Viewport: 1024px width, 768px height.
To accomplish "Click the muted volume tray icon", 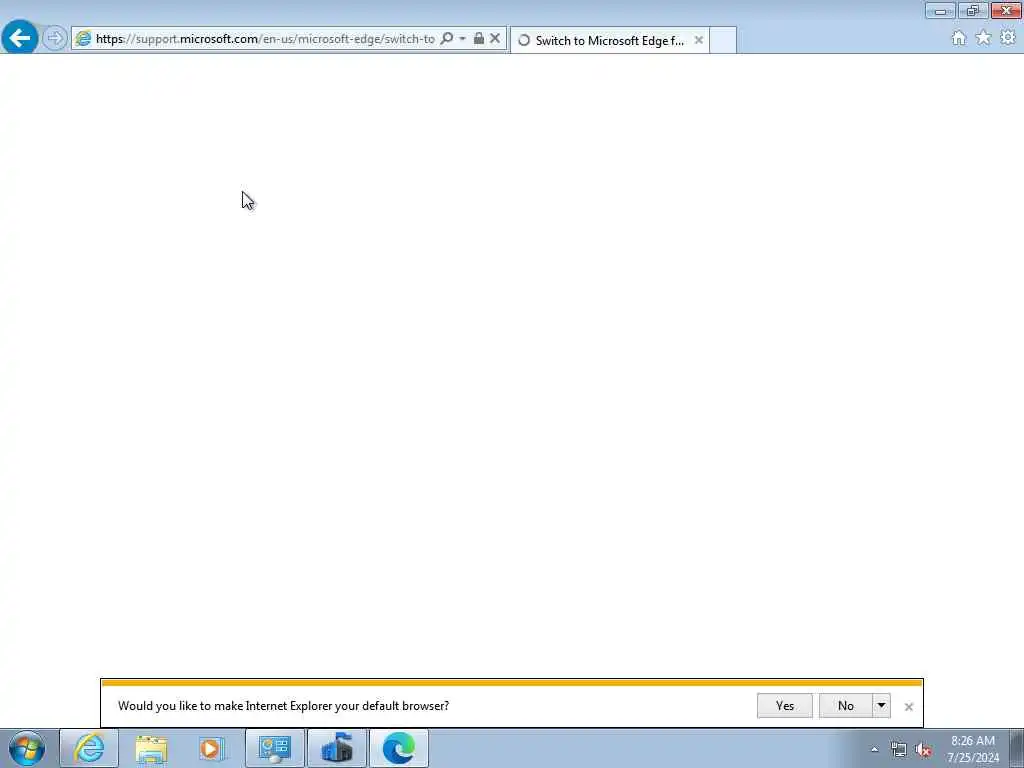I will pos(923,750).
